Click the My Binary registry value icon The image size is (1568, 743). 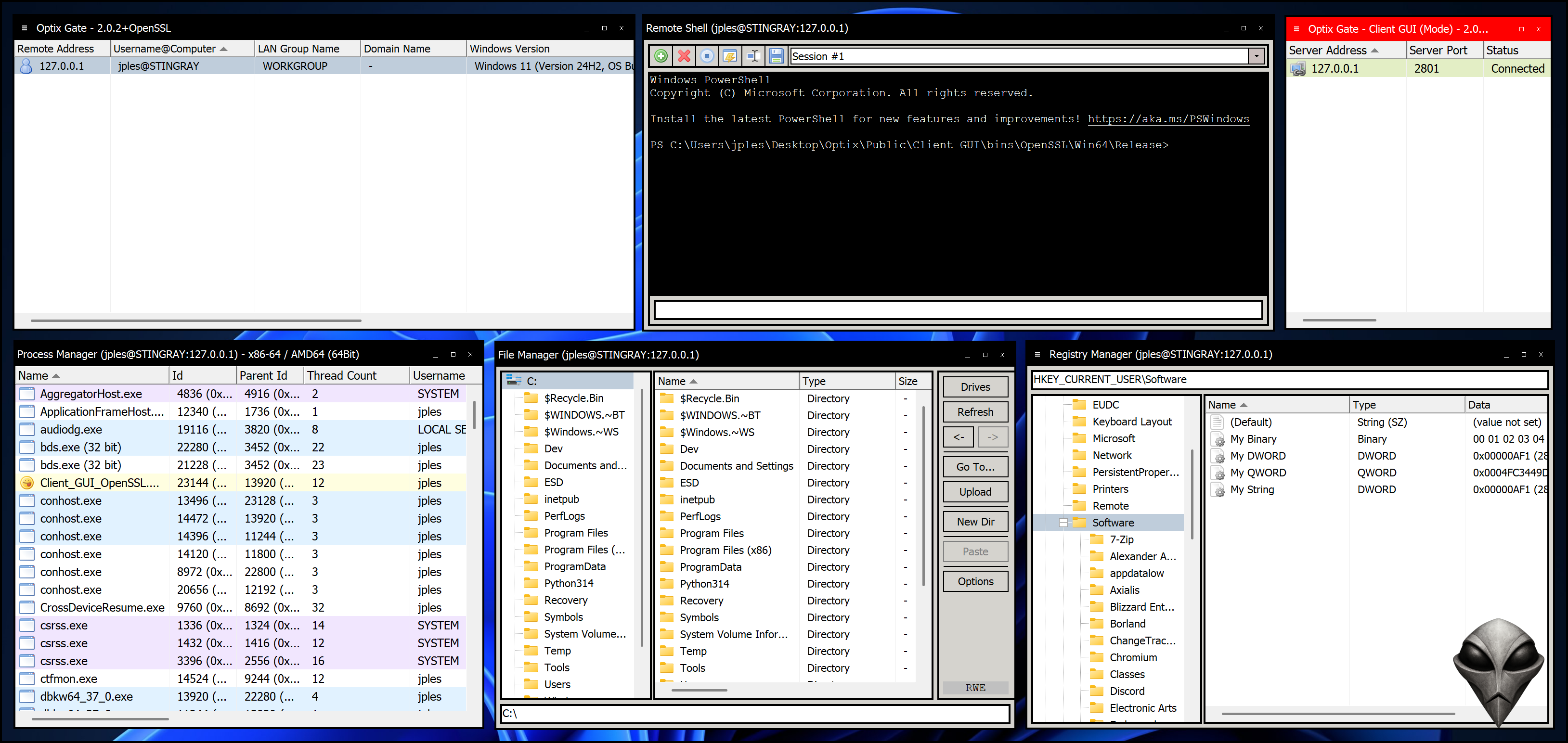point(1218,439)
